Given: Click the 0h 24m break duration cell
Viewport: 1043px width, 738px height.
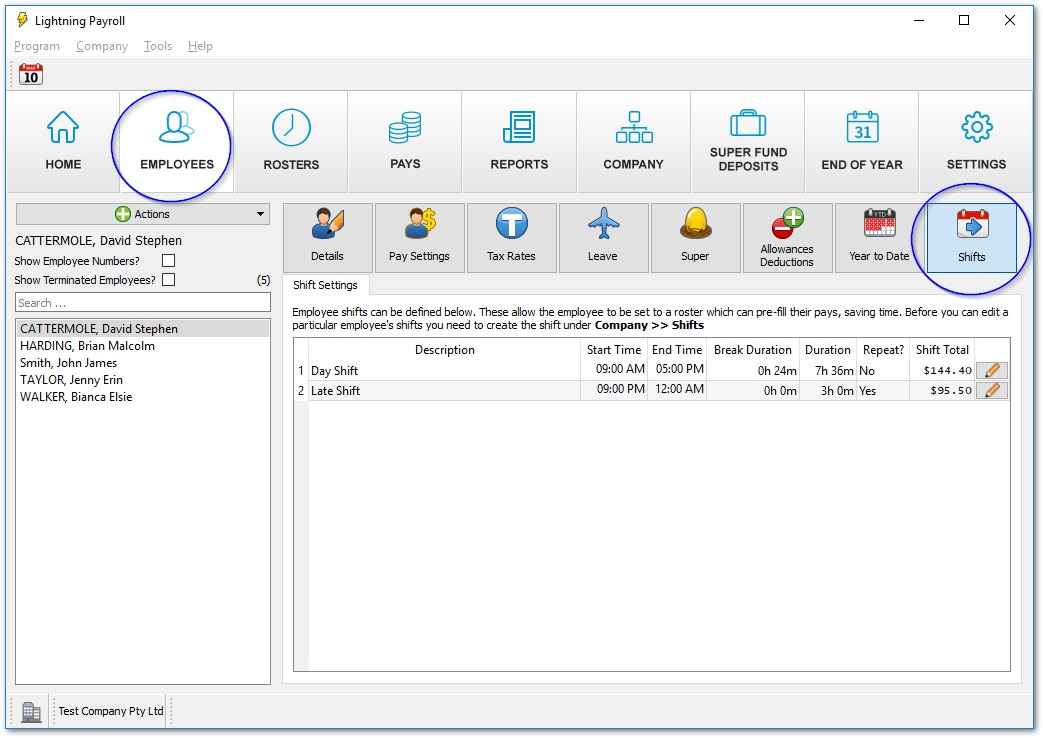Looking at the screenshot, I should coord(752,371).
